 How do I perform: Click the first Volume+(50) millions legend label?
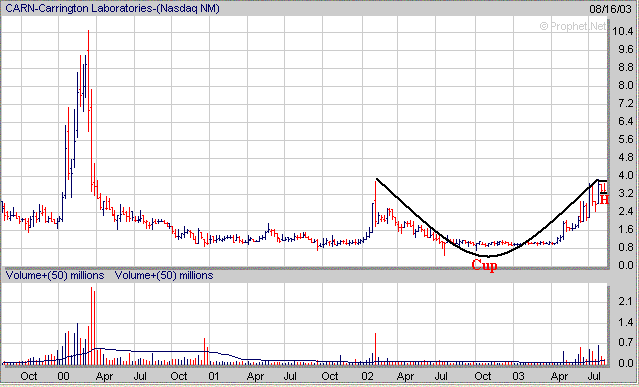pos(55,276)
